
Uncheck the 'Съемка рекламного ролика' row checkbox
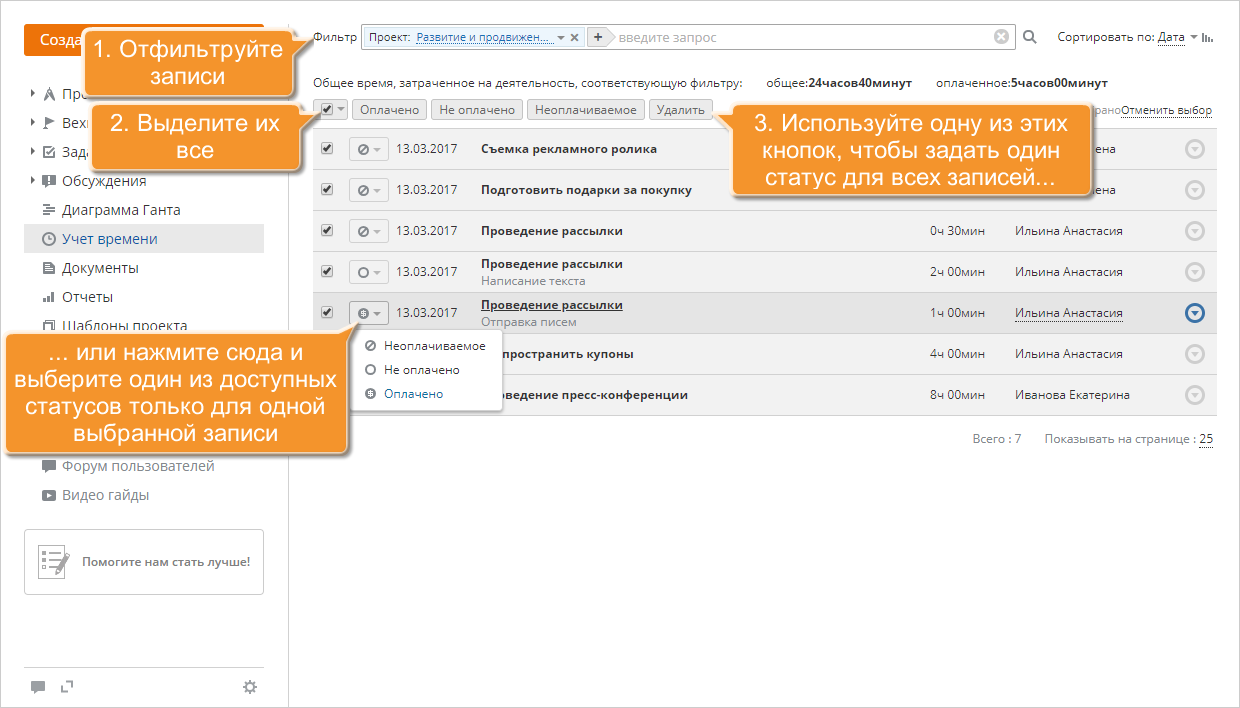pyautogui.click(x=326, y=148)
